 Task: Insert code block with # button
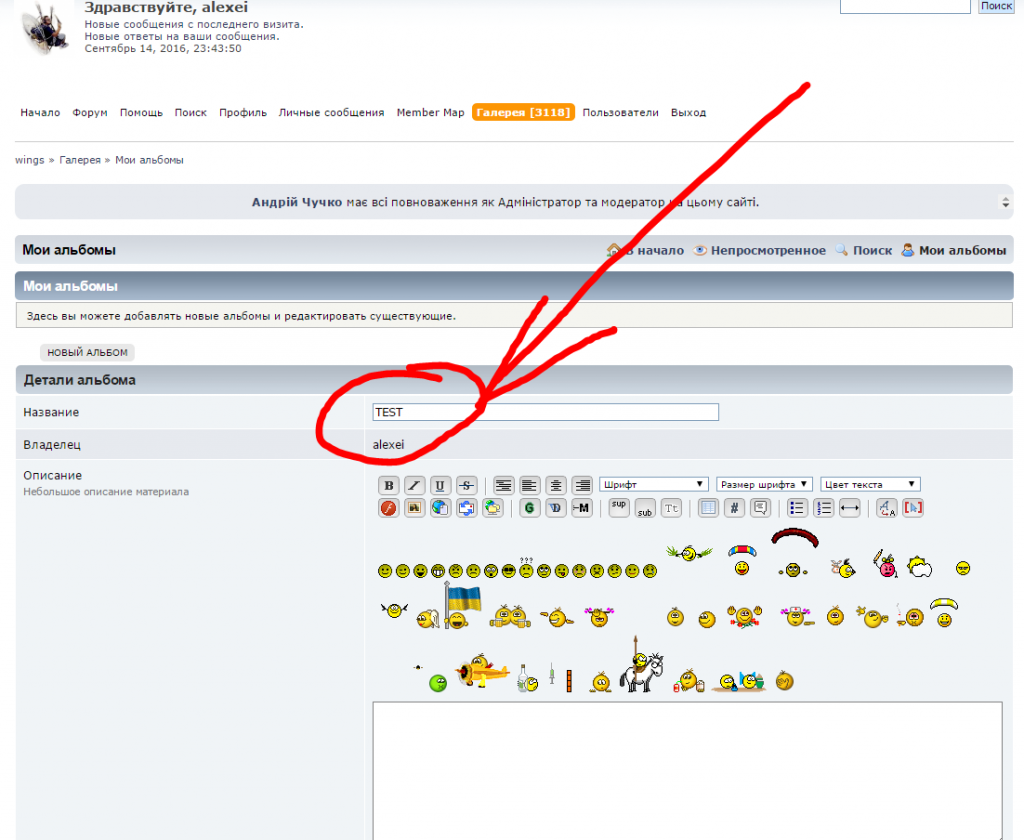(x=734, y=508)
